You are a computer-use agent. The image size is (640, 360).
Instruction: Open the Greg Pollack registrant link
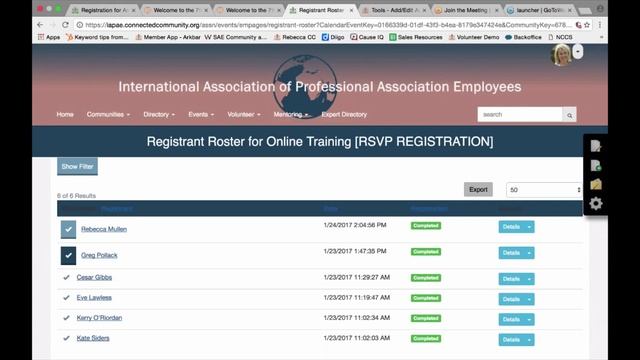tap(99, 256)
